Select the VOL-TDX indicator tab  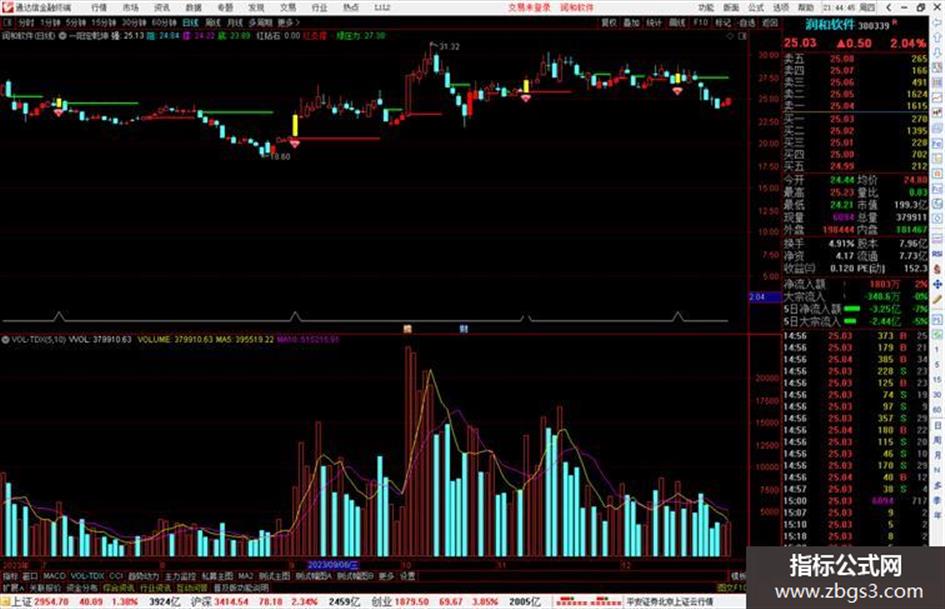(x=87, y=576)
